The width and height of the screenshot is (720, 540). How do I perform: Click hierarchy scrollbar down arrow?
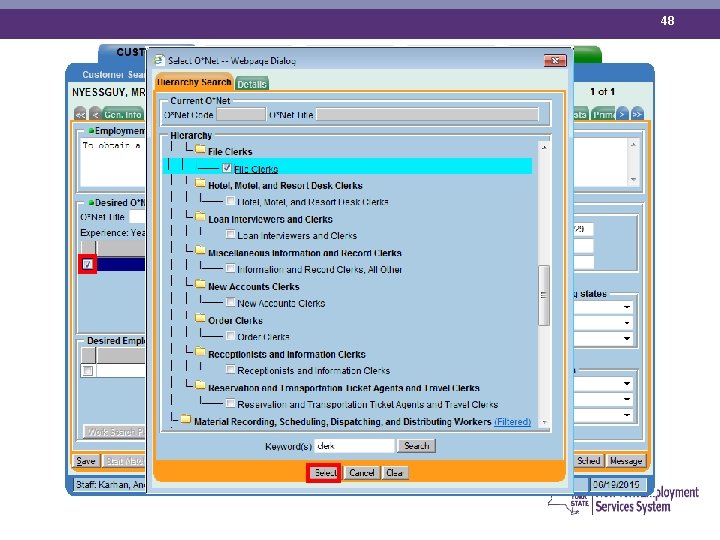click(x=544, y=422)
